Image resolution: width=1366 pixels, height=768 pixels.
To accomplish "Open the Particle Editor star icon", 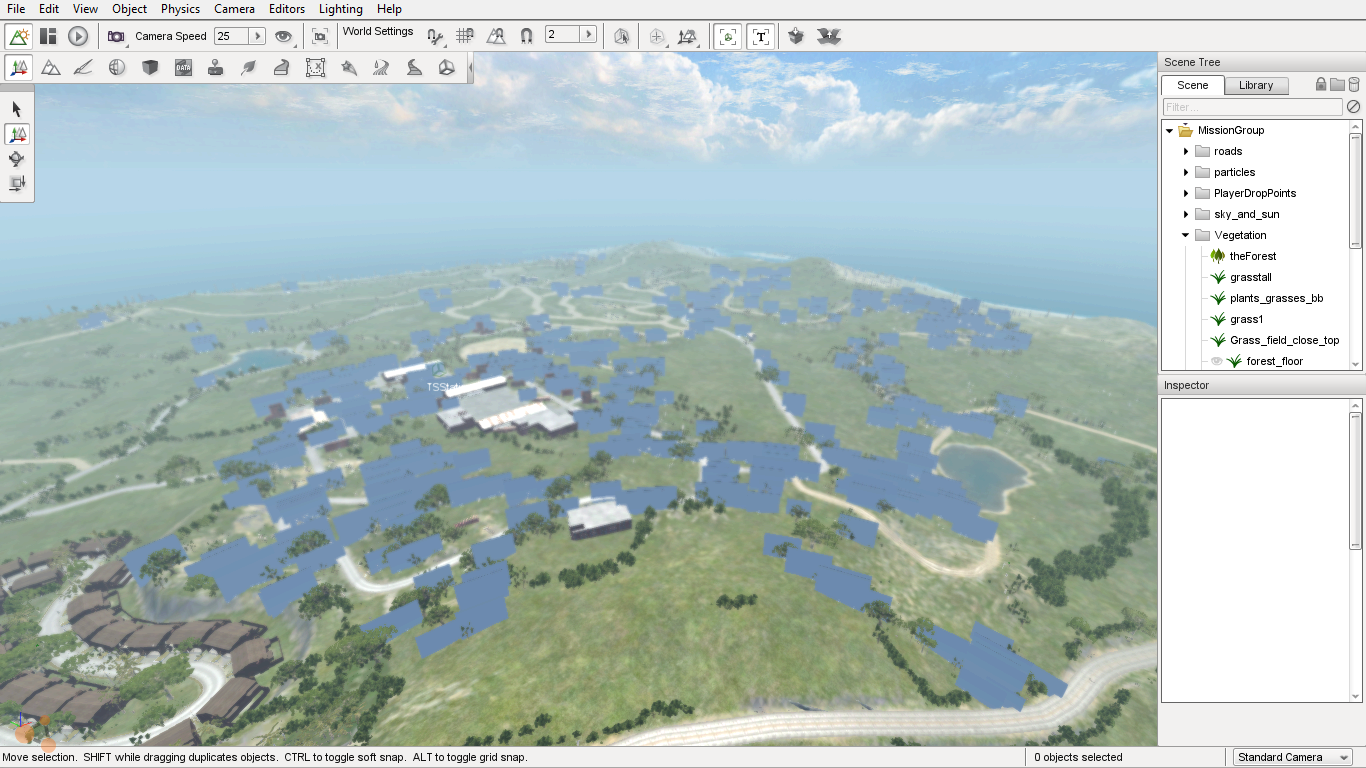I will tap(348, 68).
